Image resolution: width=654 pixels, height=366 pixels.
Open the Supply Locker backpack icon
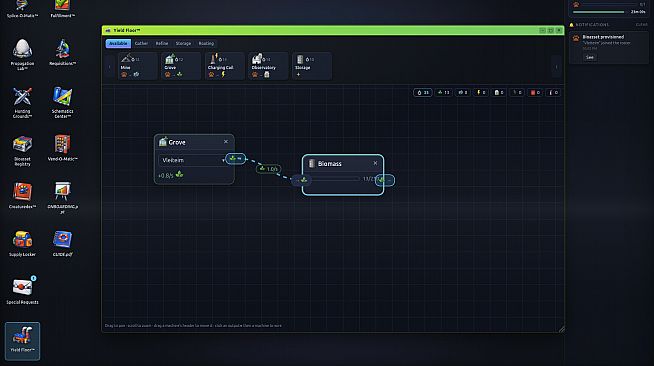tap(22, 243)
